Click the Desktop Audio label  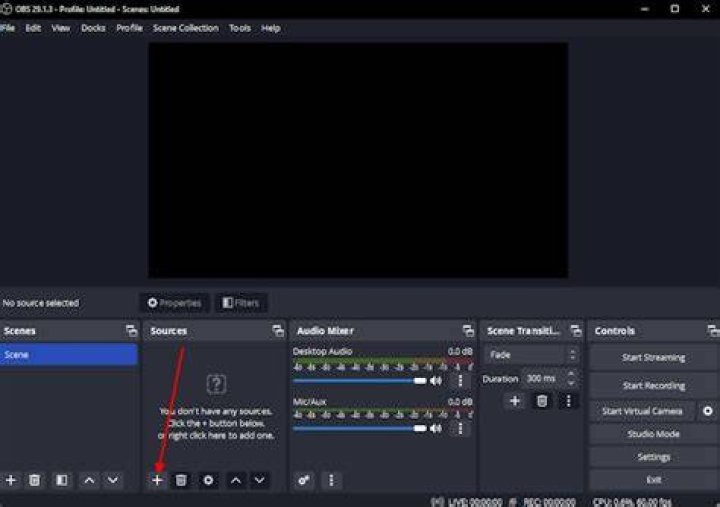(322, 351)
